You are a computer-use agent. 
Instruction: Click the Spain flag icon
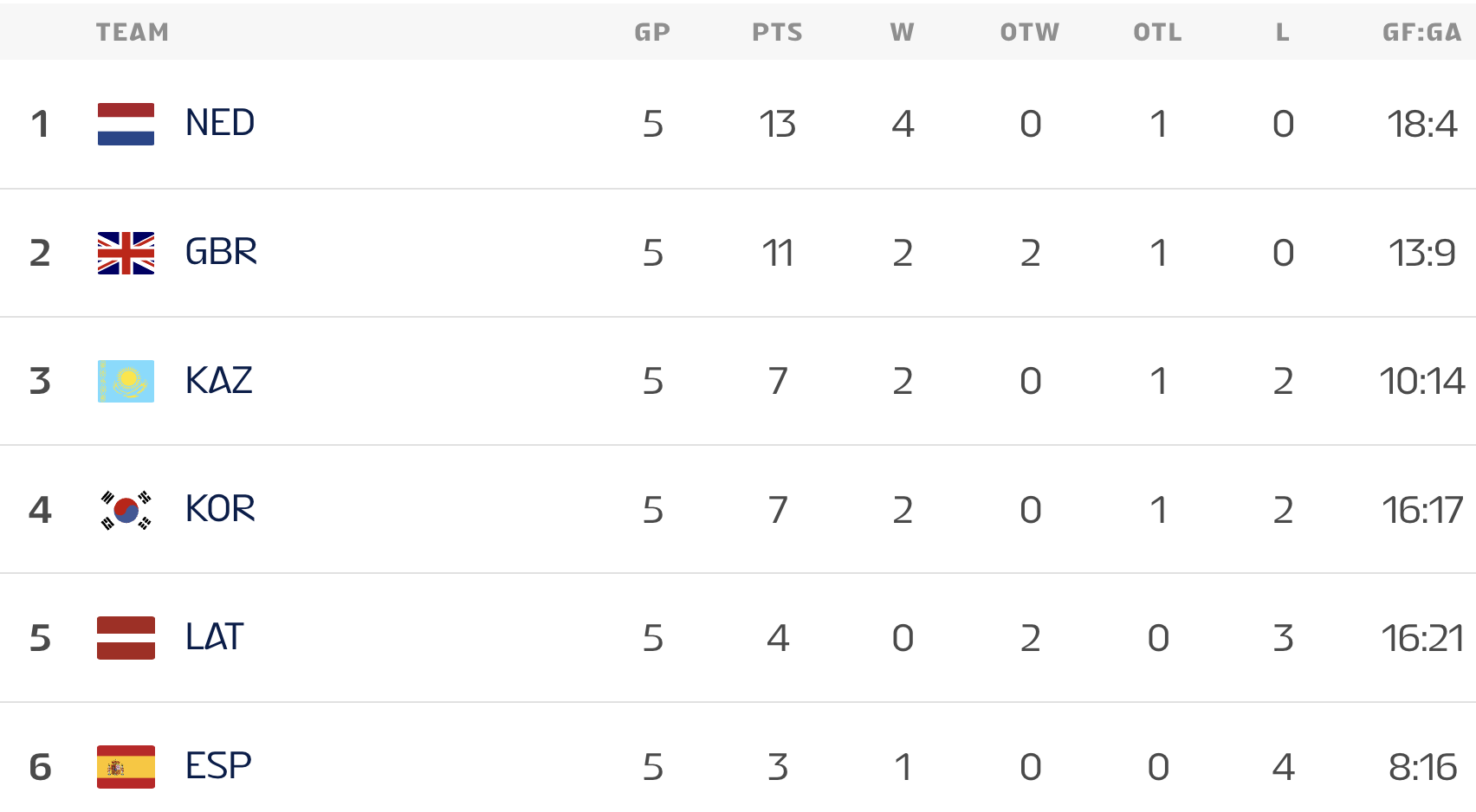pyautogui.click(x=126, y=767)
